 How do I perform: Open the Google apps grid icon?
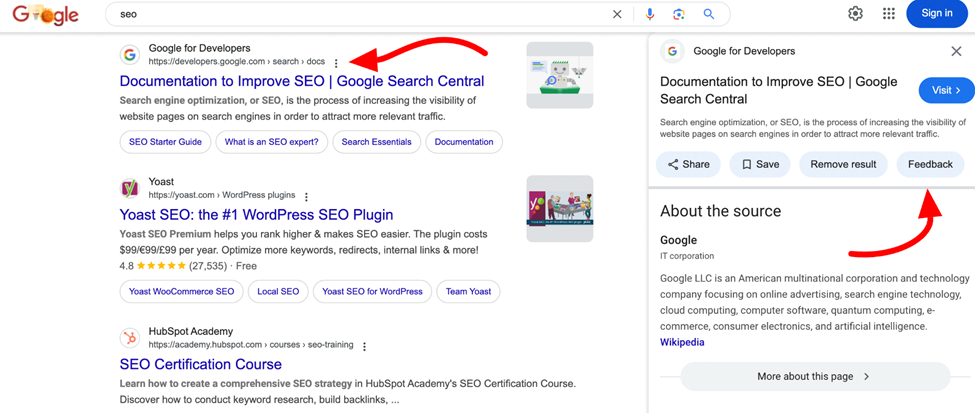pyautogui.click(x=889, y=14)
